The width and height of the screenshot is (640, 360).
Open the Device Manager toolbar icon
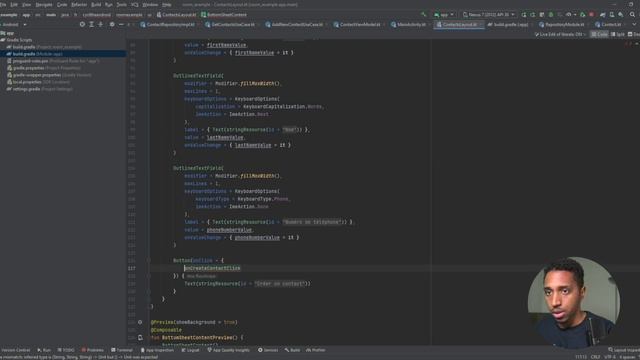[x=612, y=15]
